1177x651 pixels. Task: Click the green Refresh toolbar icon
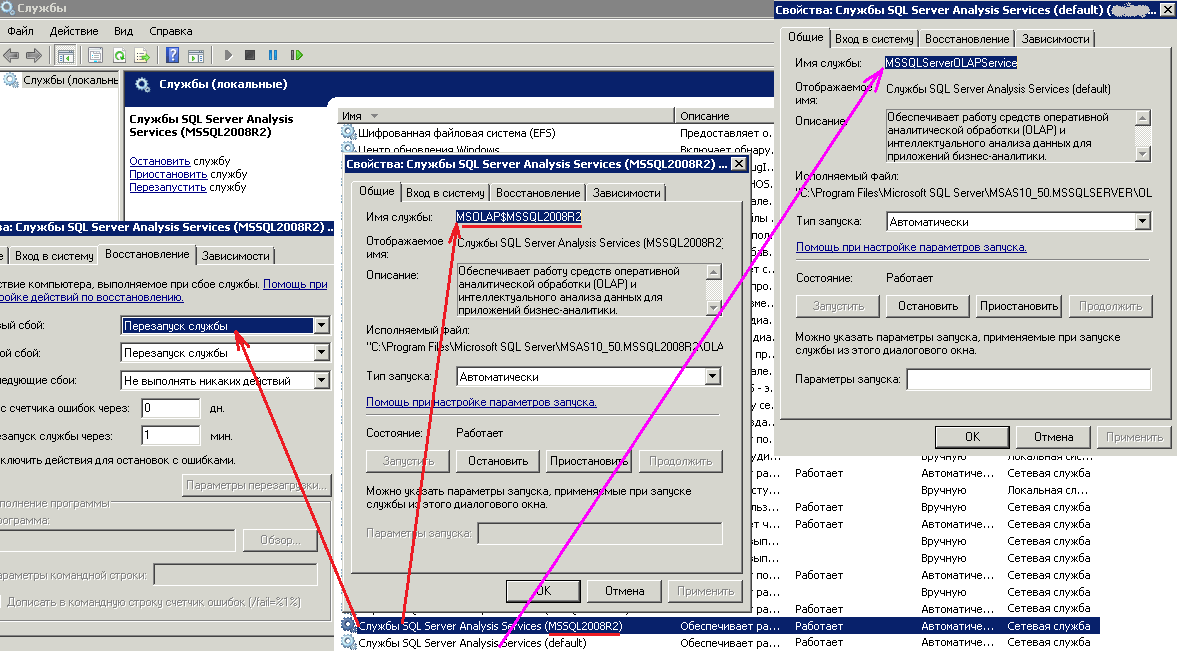pyautogui.click(x=119, y=55)
